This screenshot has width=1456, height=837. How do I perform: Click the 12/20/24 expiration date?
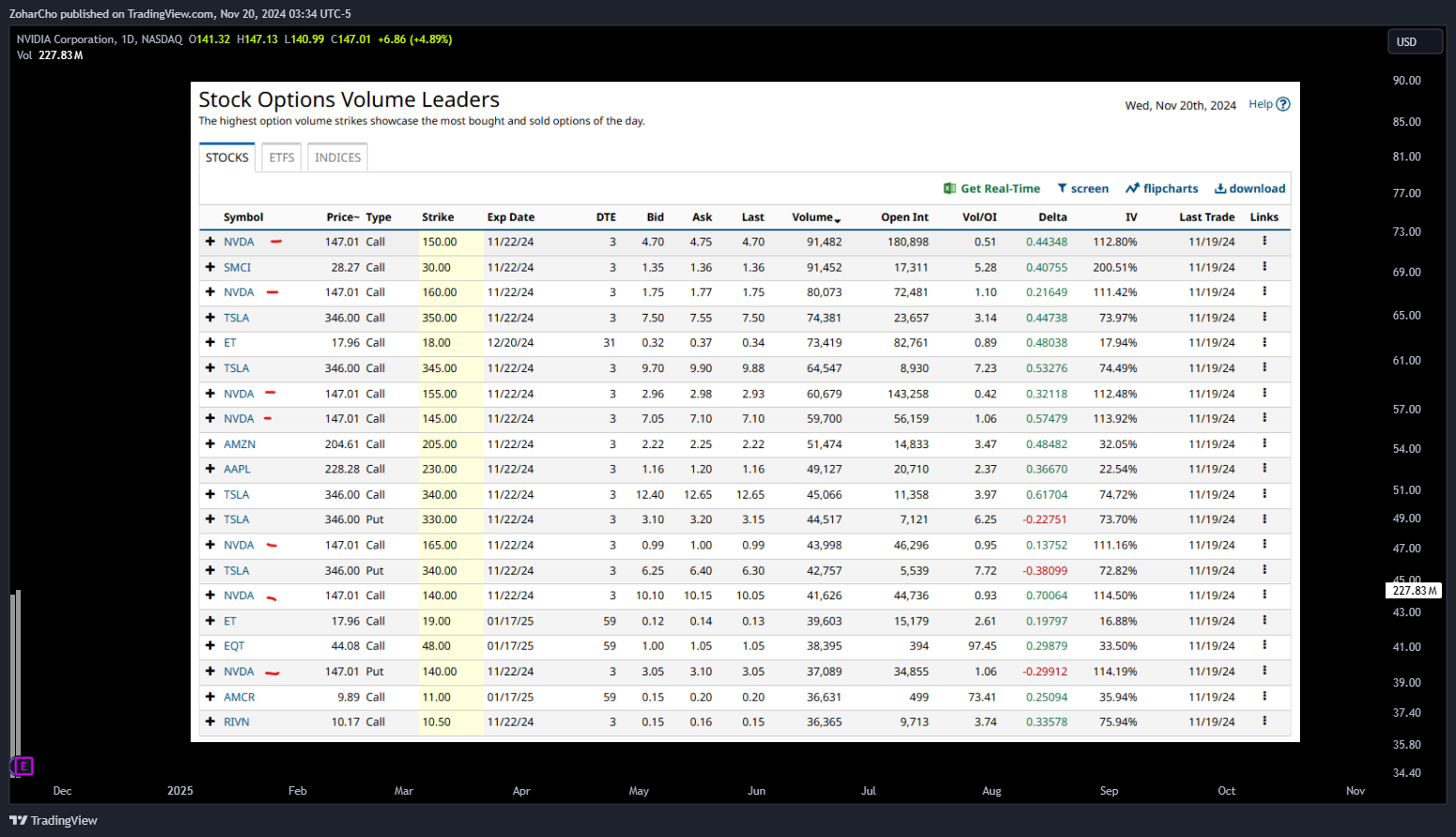point(510,343)
